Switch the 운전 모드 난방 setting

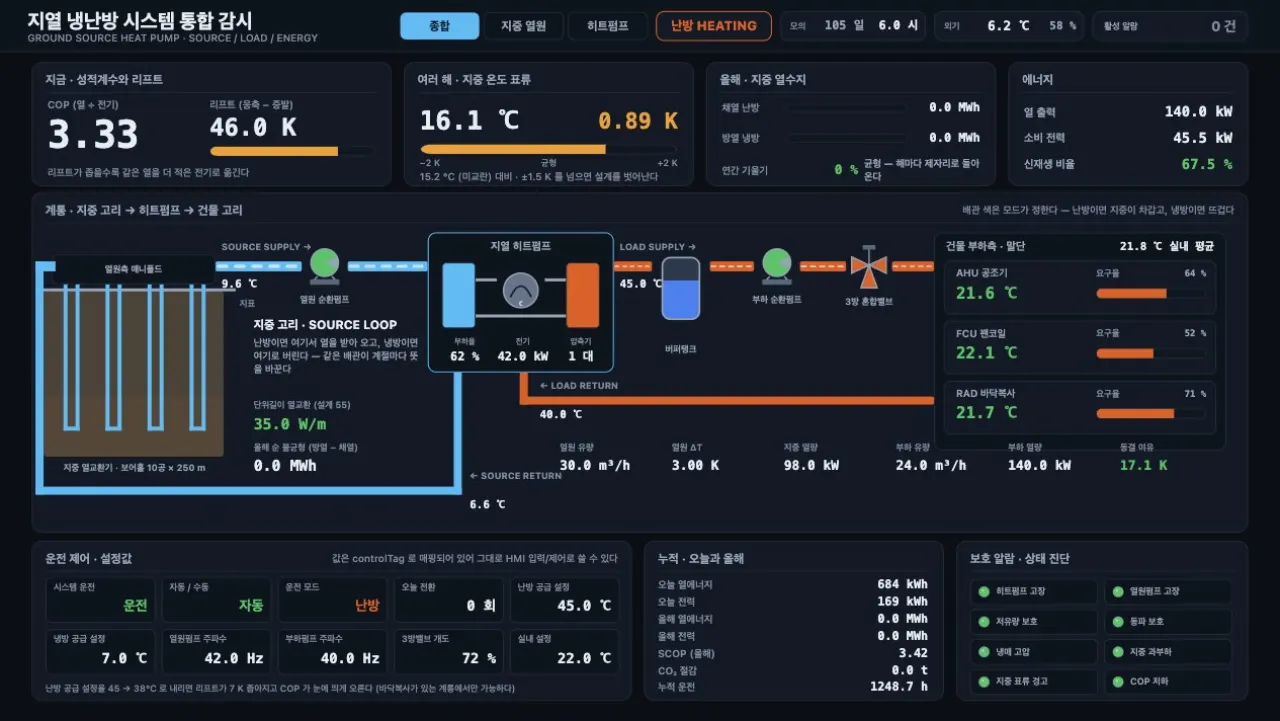click(x=333, y=600)
